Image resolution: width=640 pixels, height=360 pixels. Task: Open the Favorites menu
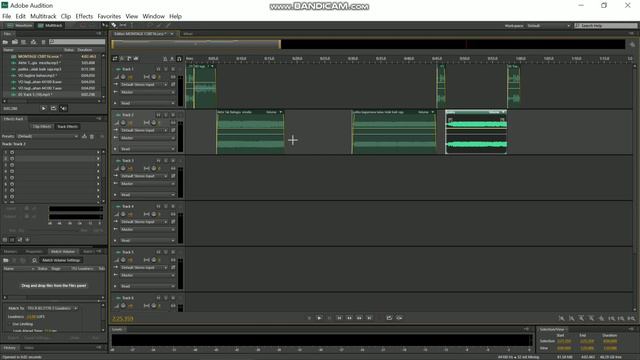109,16
